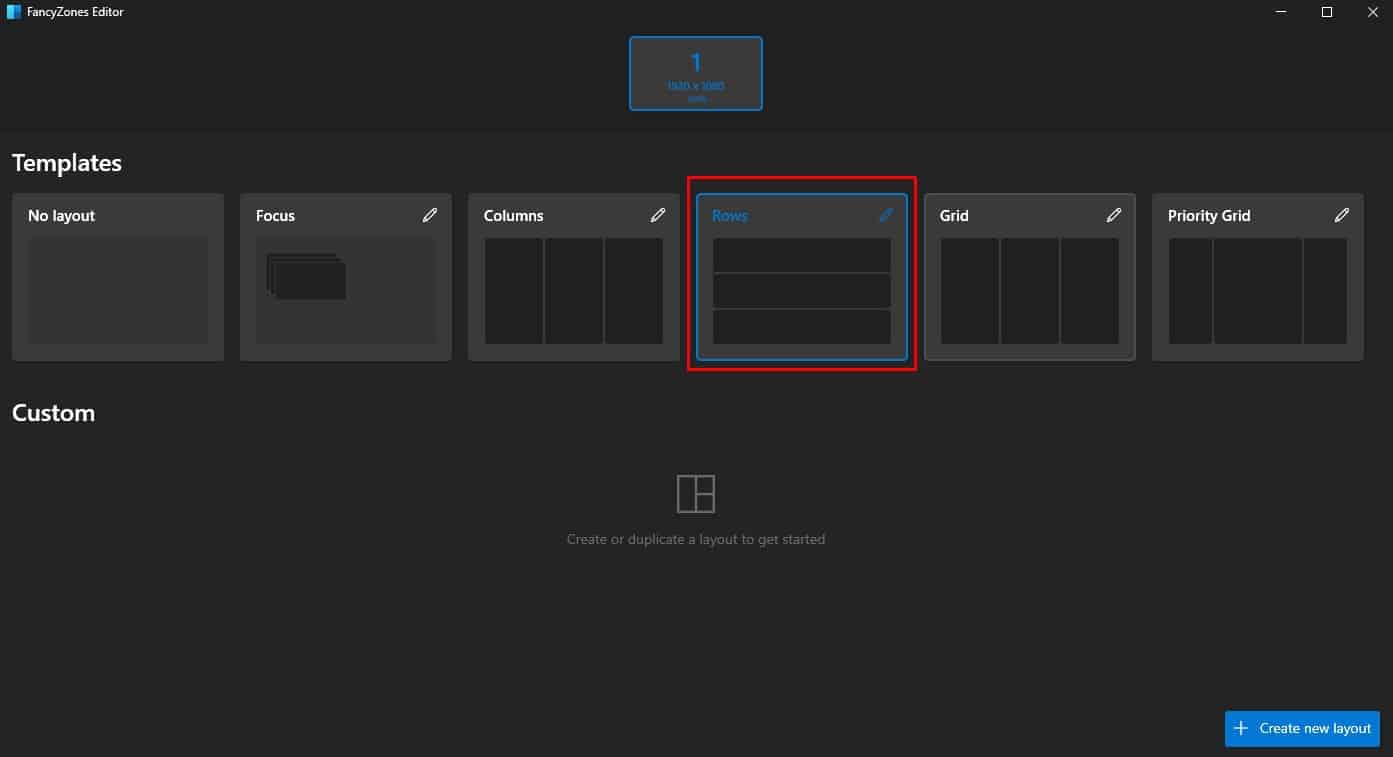Click the empty custom layout placeholder icon
Image resolution: width=1393 pixels, height=757 pixels.
pos(696,494)
